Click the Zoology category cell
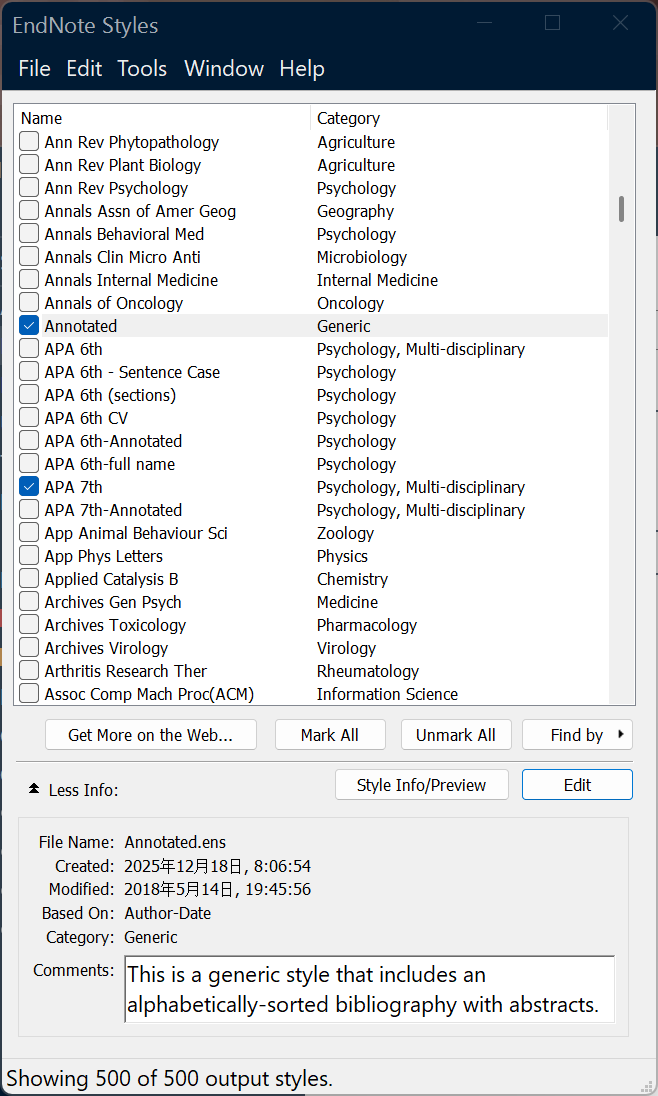 tap(345, 533)
